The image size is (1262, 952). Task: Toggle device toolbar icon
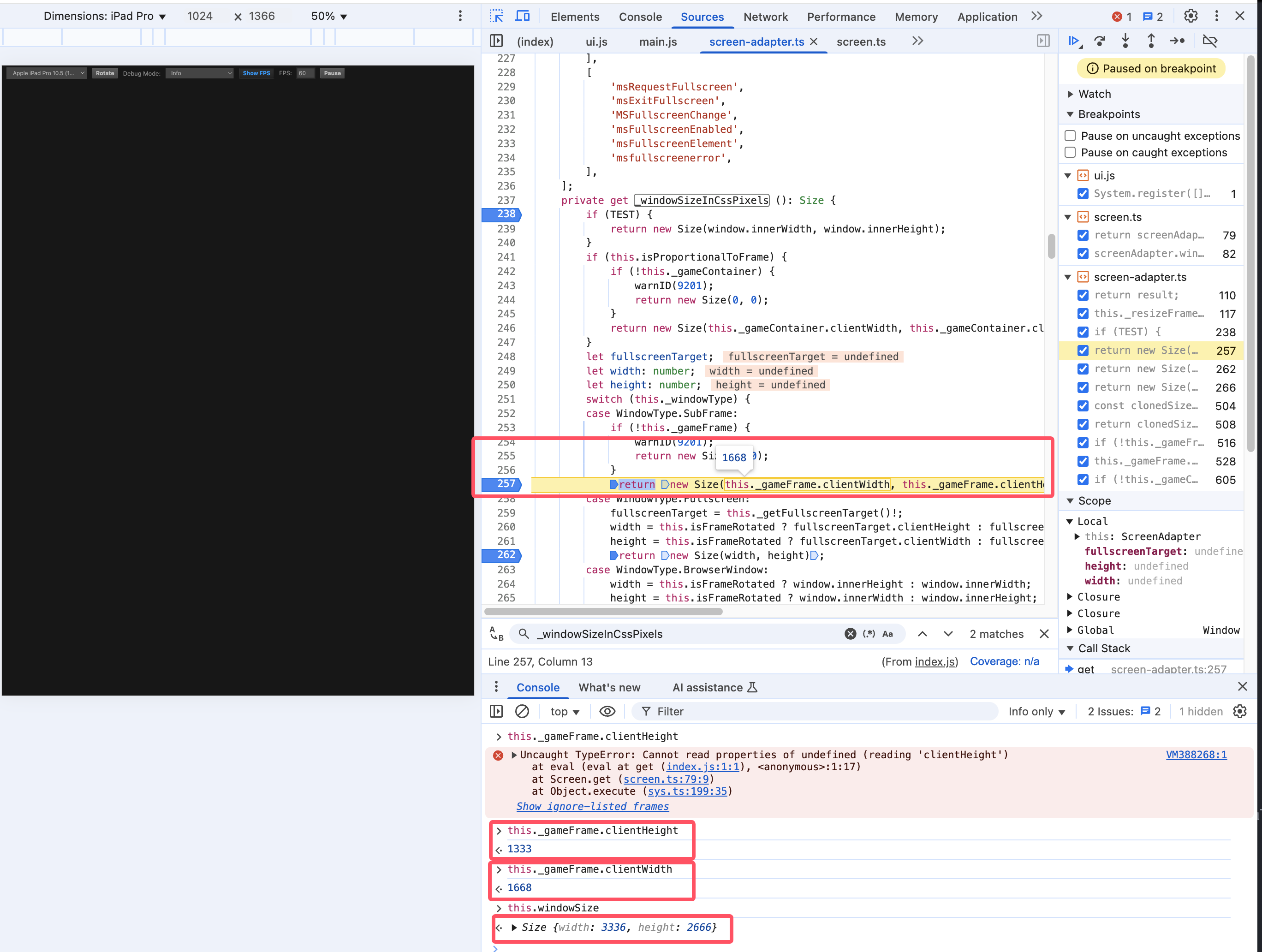coord(522,17)
